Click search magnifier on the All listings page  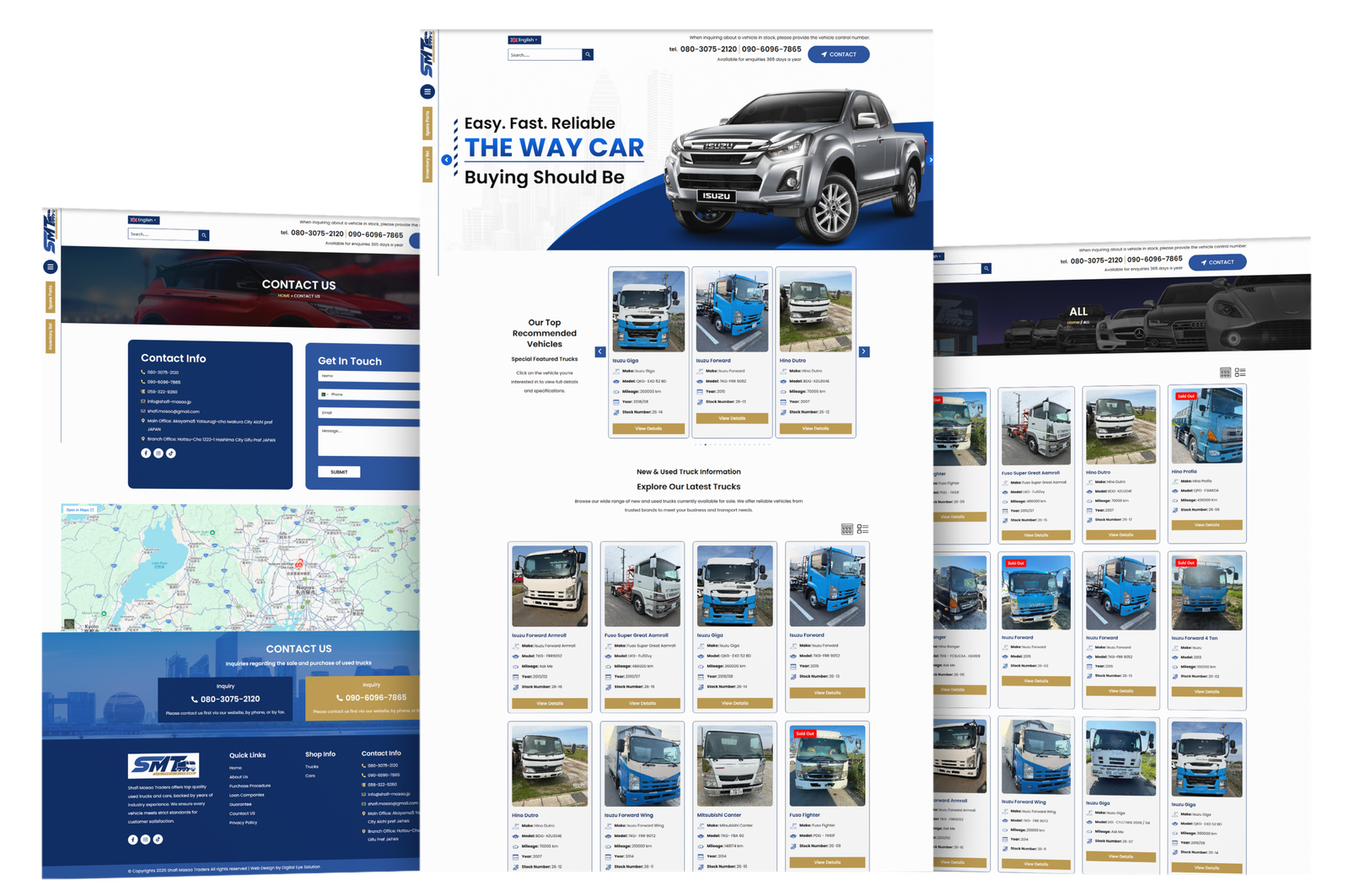click(986, 268)
